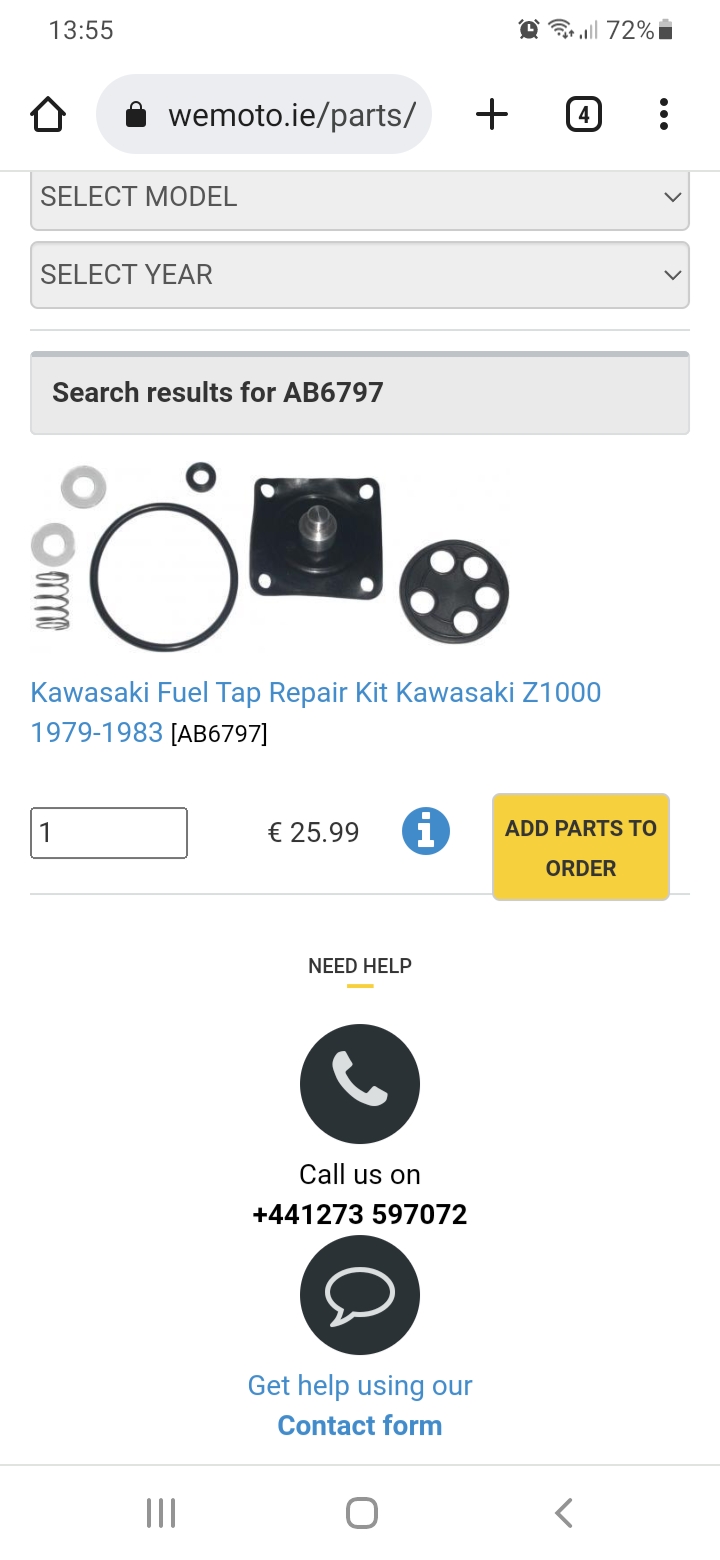Tap the wemoto.ie address bar
Screen dimensions: 720x1560
(290, 115)
